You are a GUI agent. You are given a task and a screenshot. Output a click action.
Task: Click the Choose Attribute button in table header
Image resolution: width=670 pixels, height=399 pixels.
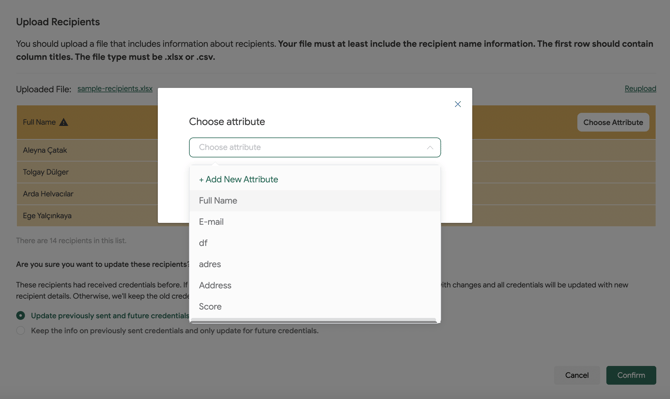pyautogui.click(x=613, y=122)
